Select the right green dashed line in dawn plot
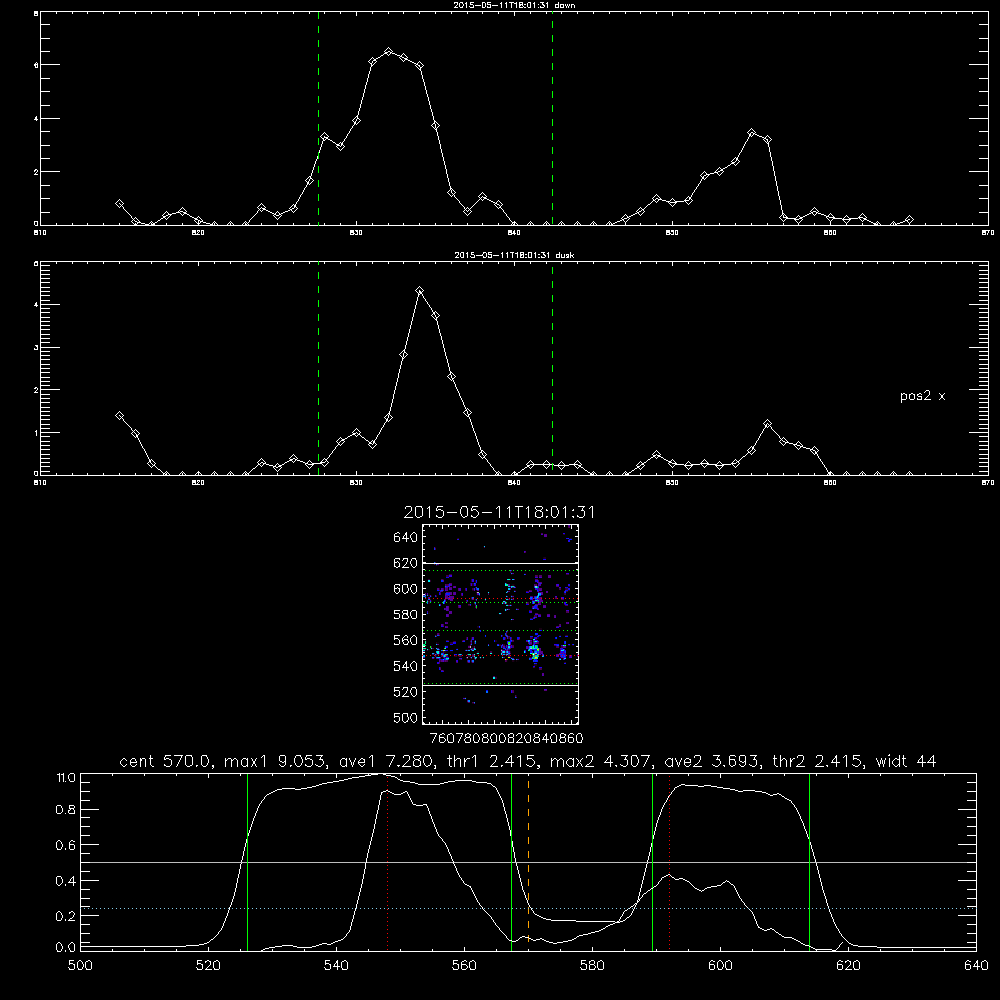 click(552, 119)
